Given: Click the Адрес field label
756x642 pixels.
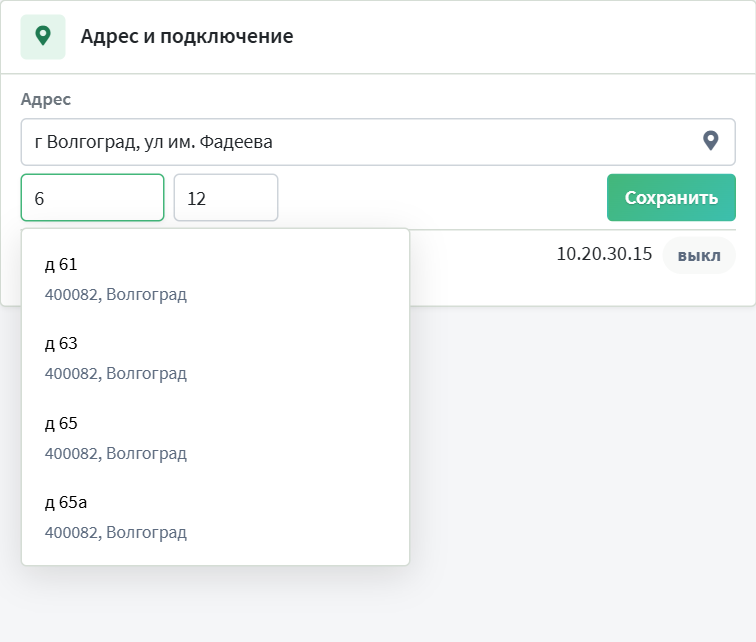Looking at the screenshot, I should pyautogui.click(x=46, y=99).
